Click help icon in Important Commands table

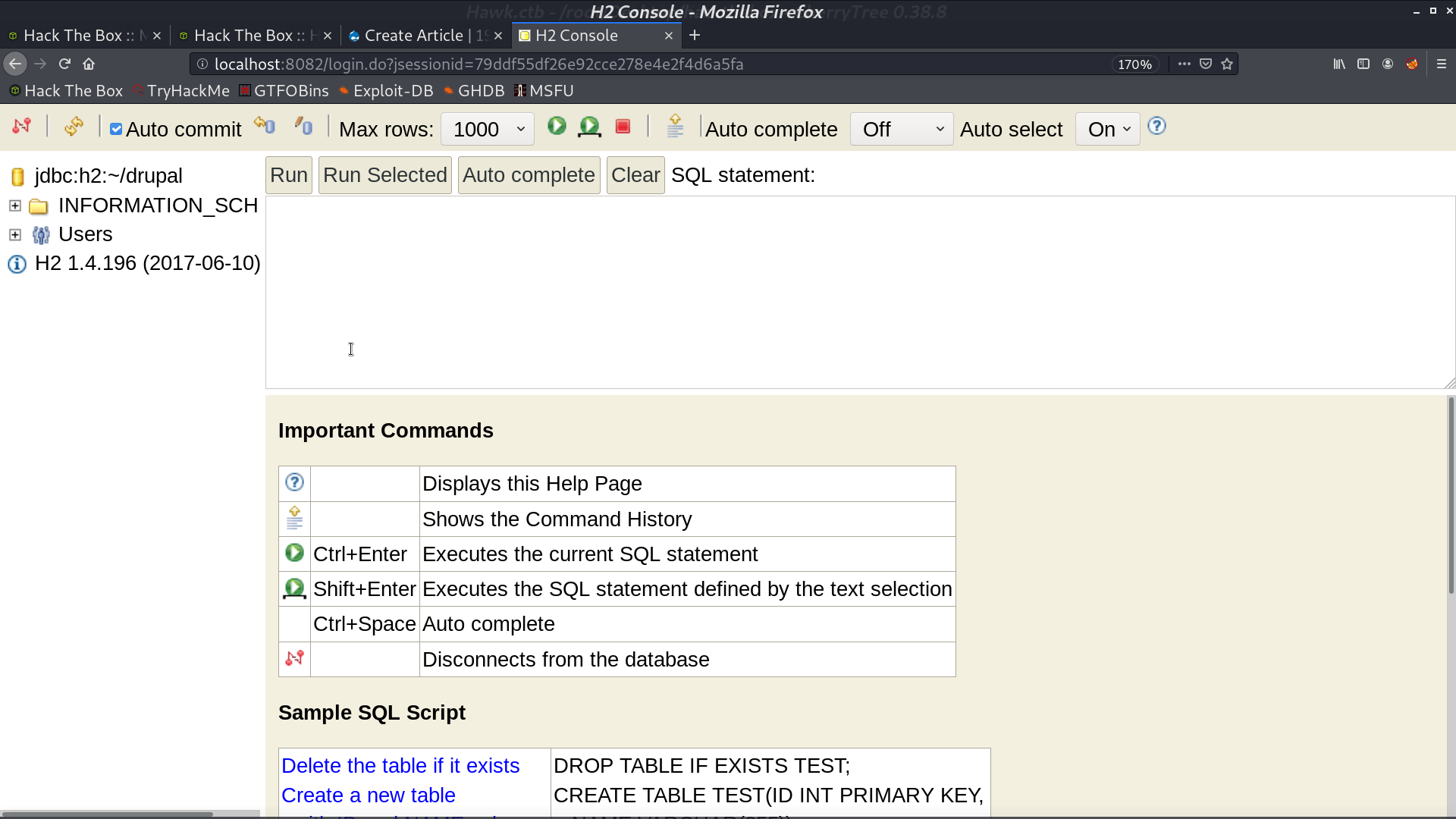[294, 482]
